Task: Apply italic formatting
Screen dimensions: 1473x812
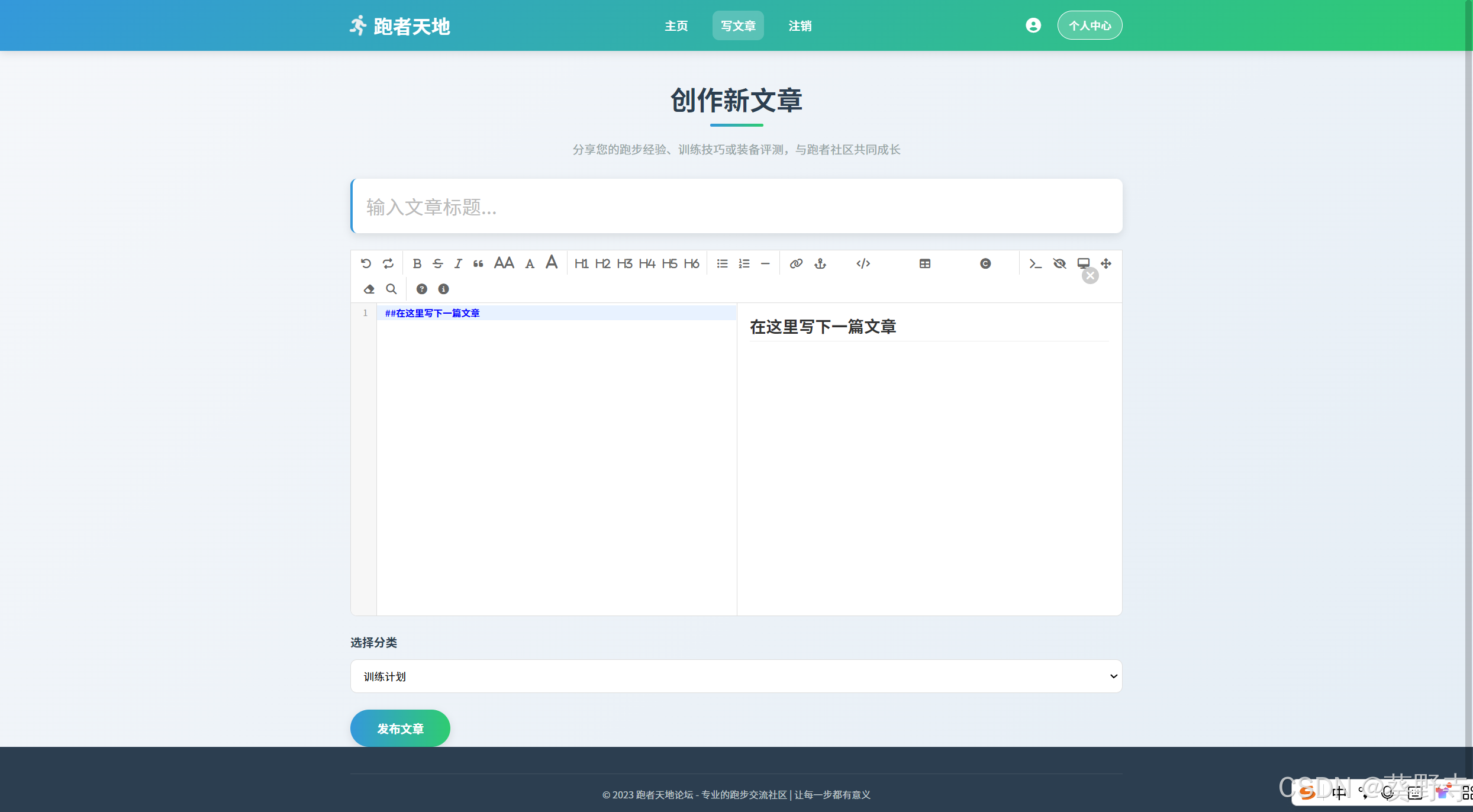Action: pyautogui.click(x=457, y=263)
